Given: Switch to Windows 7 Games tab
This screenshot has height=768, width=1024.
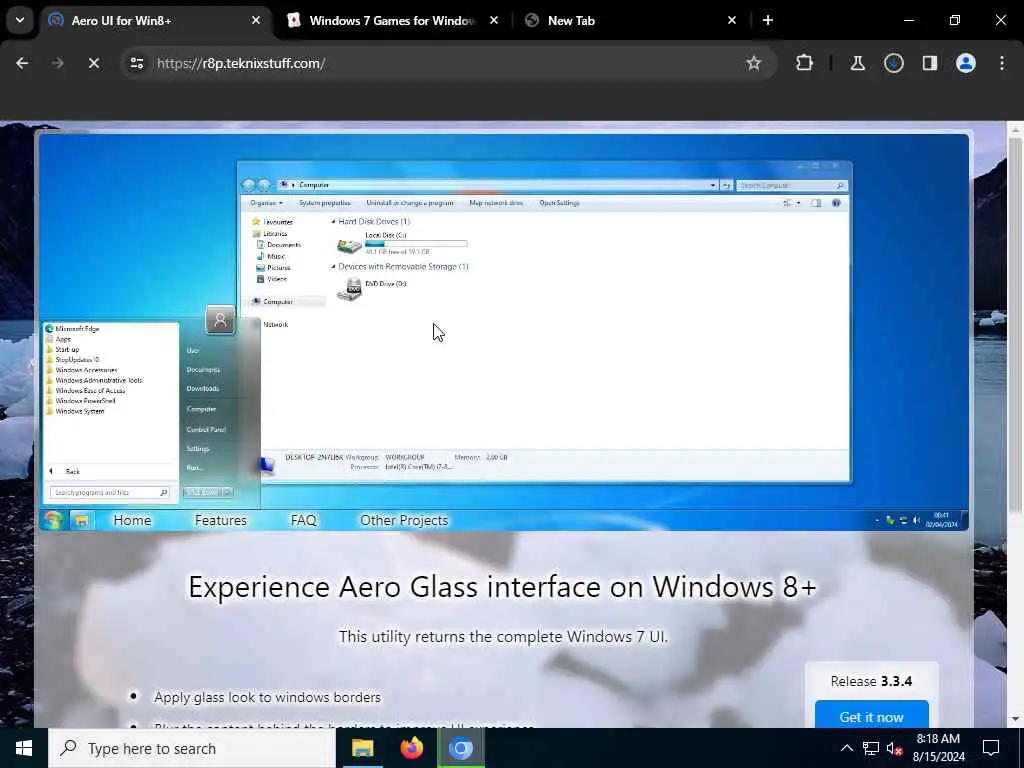Looking at the screenshot, I should point(392,21).
